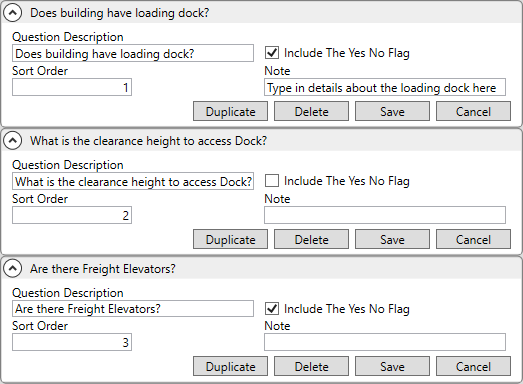523x384 pixels.
Task: Duplicate the loading dock question
Action: tap(230, 111)
